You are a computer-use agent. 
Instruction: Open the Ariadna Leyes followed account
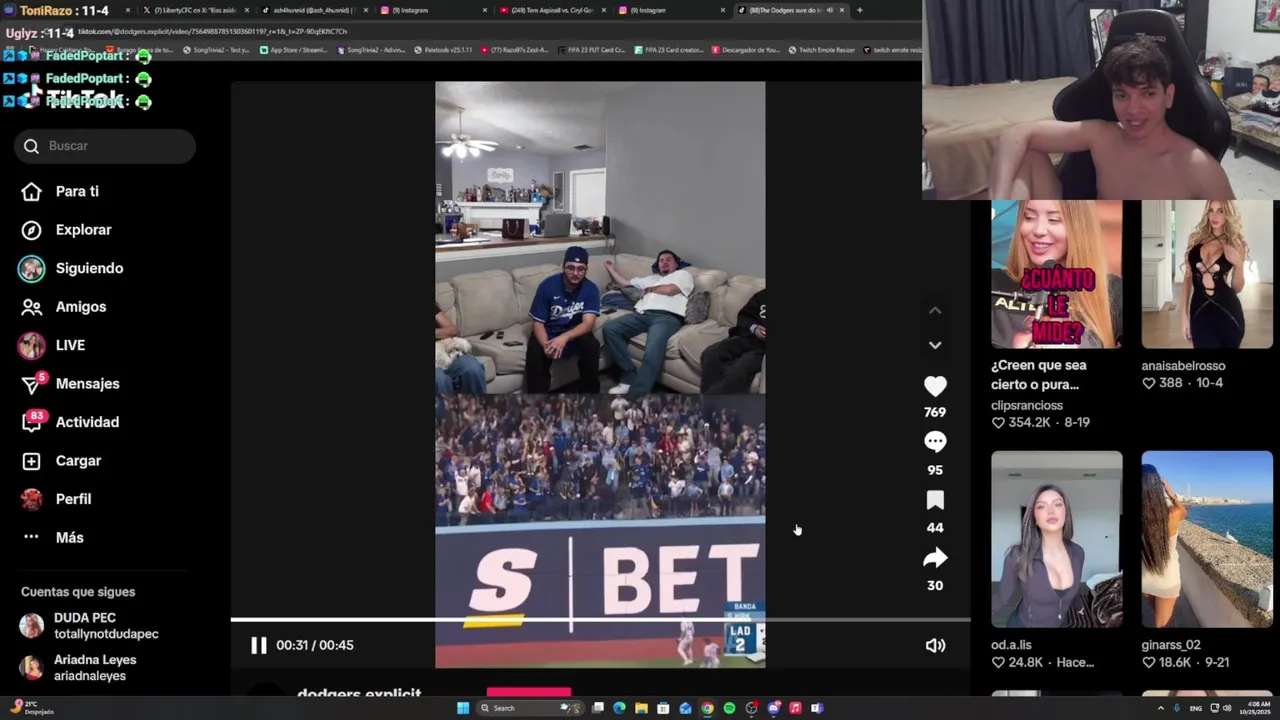pyautogui.click(x=80, y=668)
